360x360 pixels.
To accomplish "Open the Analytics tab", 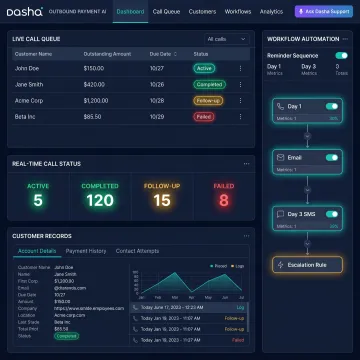I will click(272, 12).
